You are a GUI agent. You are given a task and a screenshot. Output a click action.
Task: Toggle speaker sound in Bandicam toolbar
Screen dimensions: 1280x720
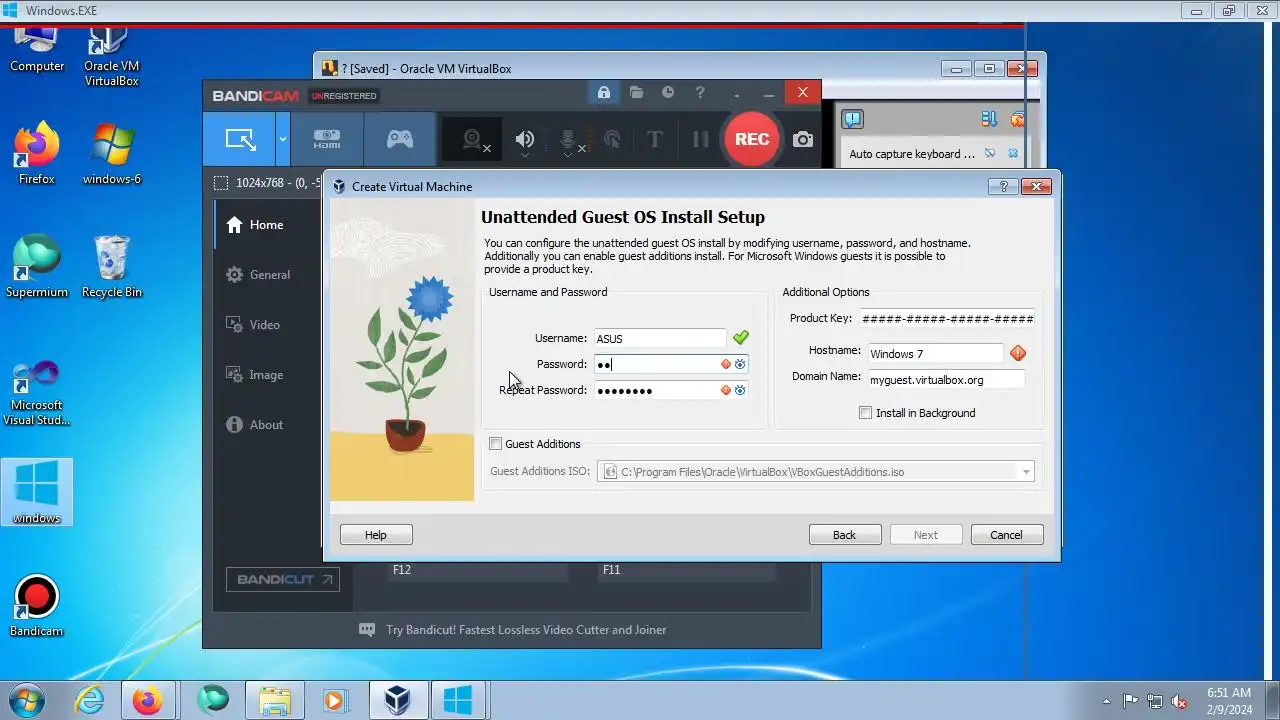[524, 140]
